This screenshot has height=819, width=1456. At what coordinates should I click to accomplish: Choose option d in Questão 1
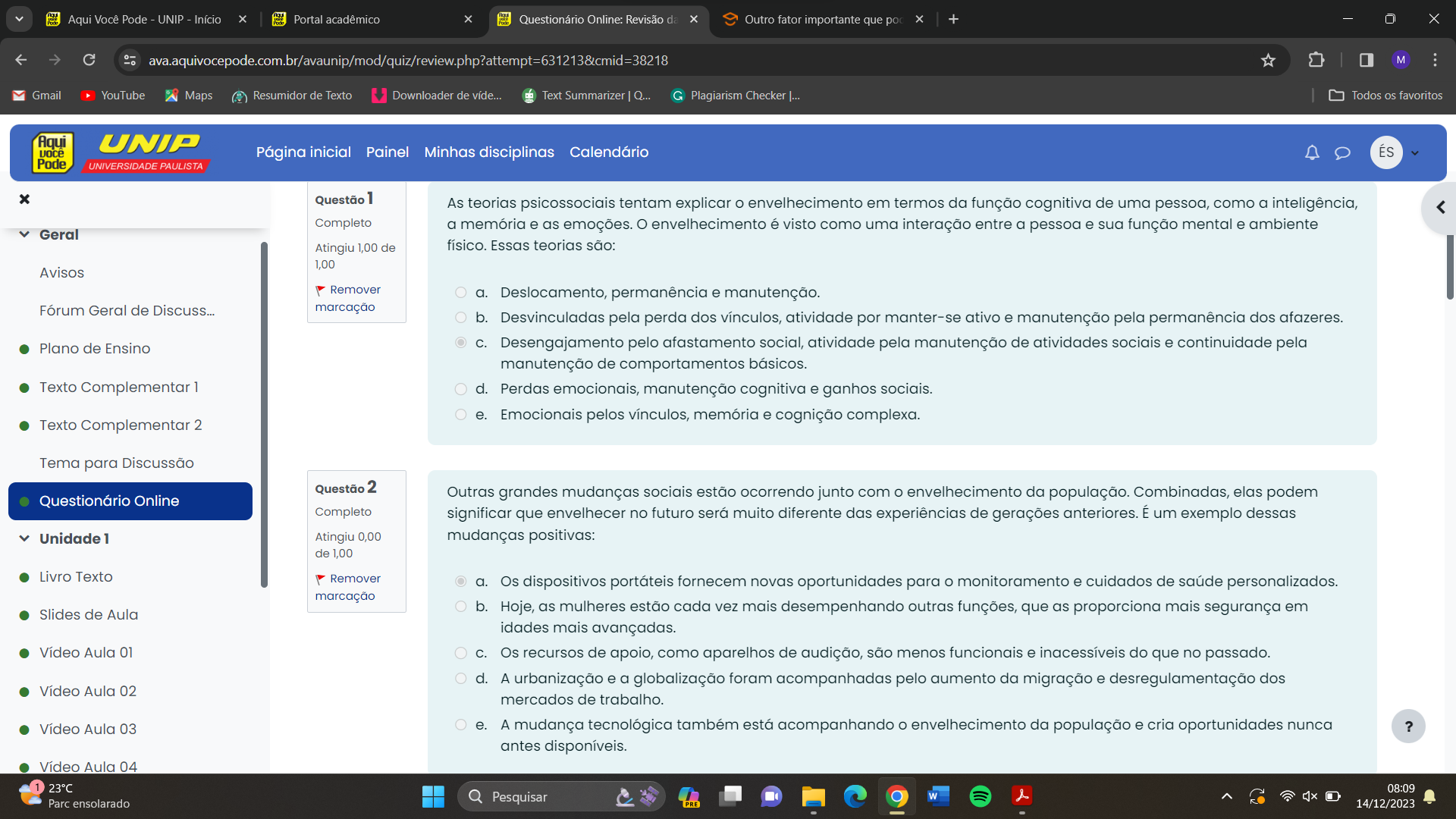460,389
